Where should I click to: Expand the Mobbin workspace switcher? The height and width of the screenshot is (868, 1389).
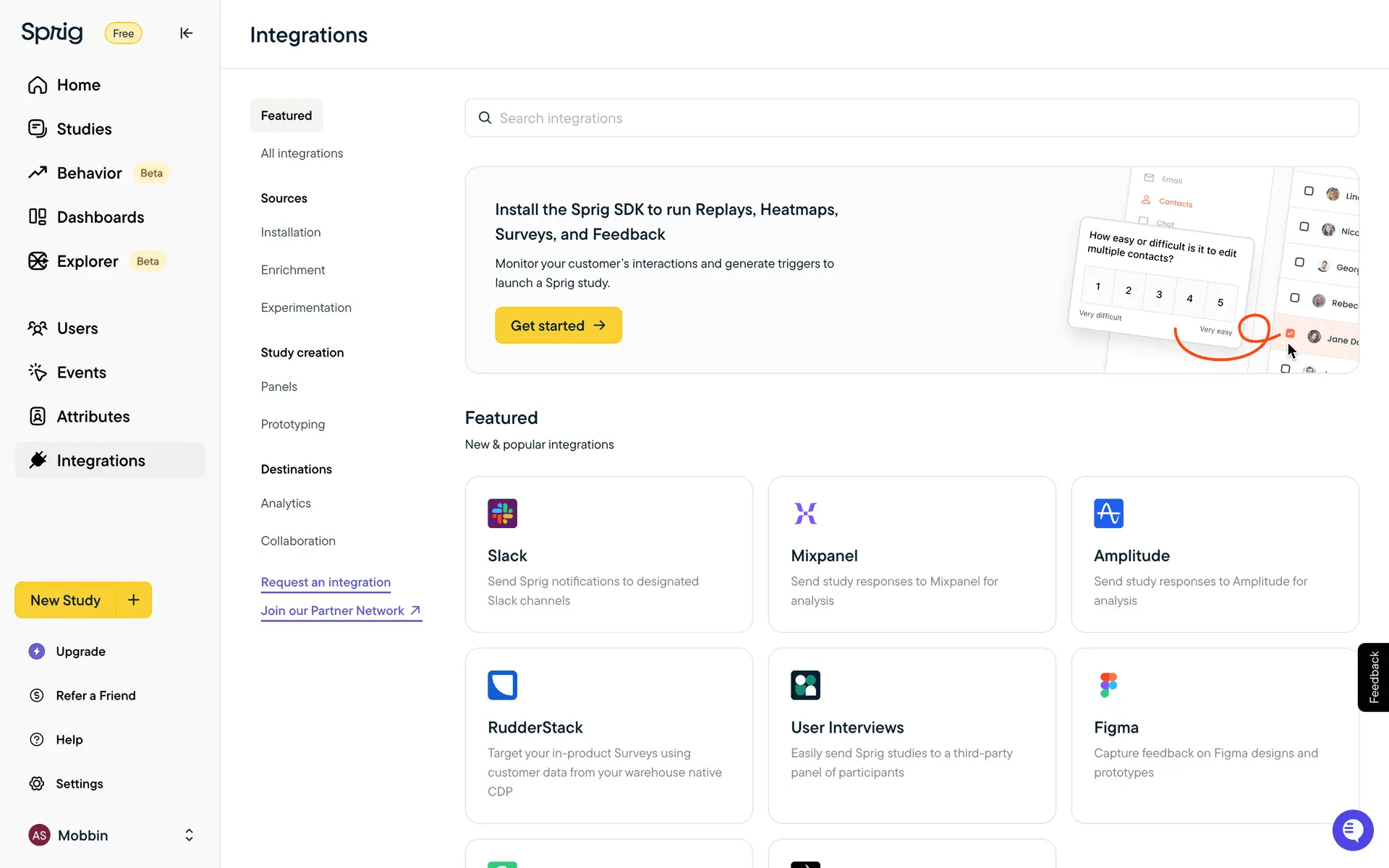point(188,835)
